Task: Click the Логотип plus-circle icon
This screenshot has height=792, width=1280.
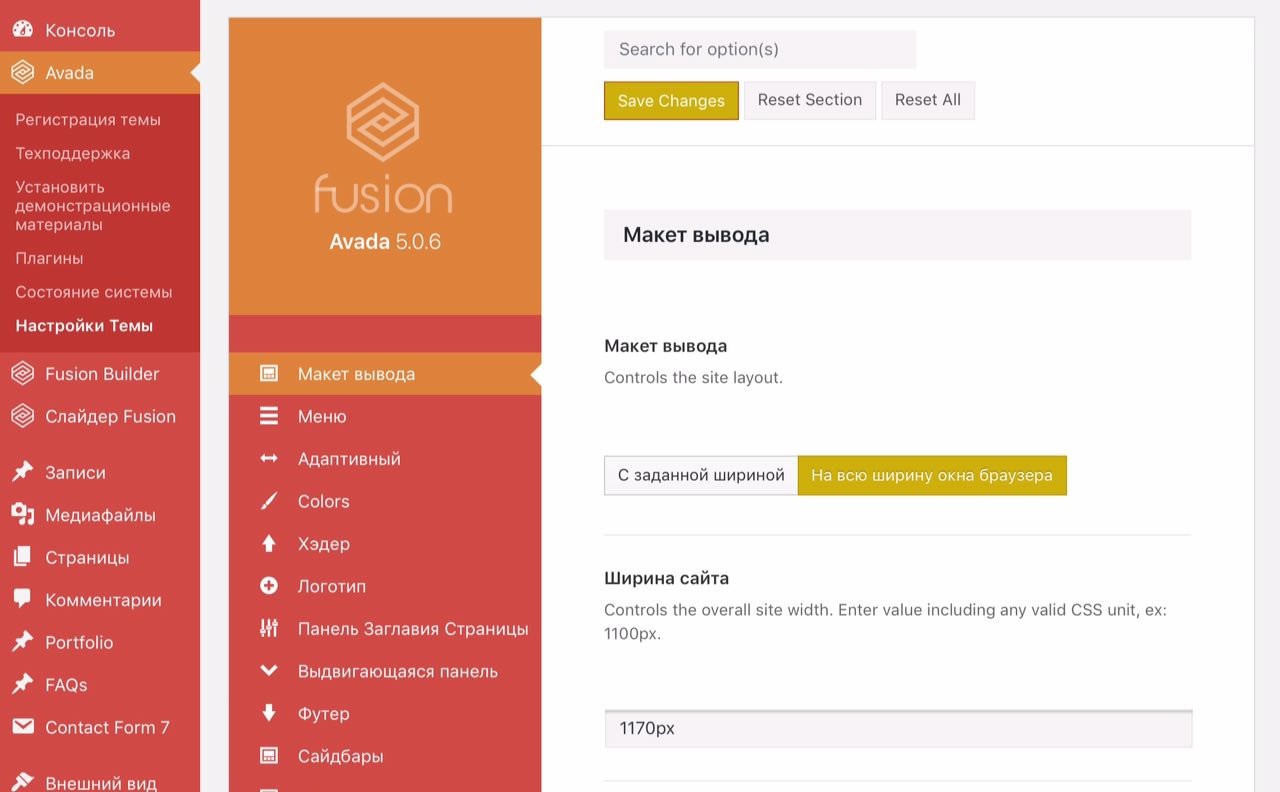Action: tap(269, 586)
